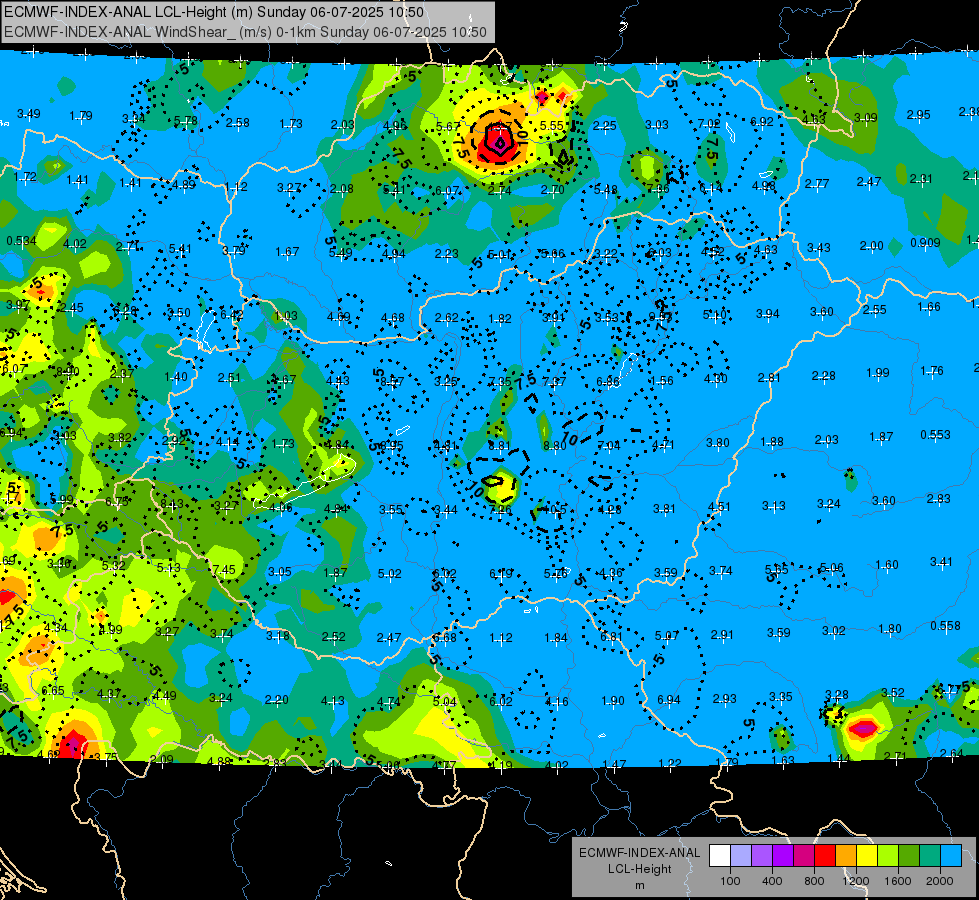The image size is (979, 900).
Task: Click the legend value 100
Action: 730,881
